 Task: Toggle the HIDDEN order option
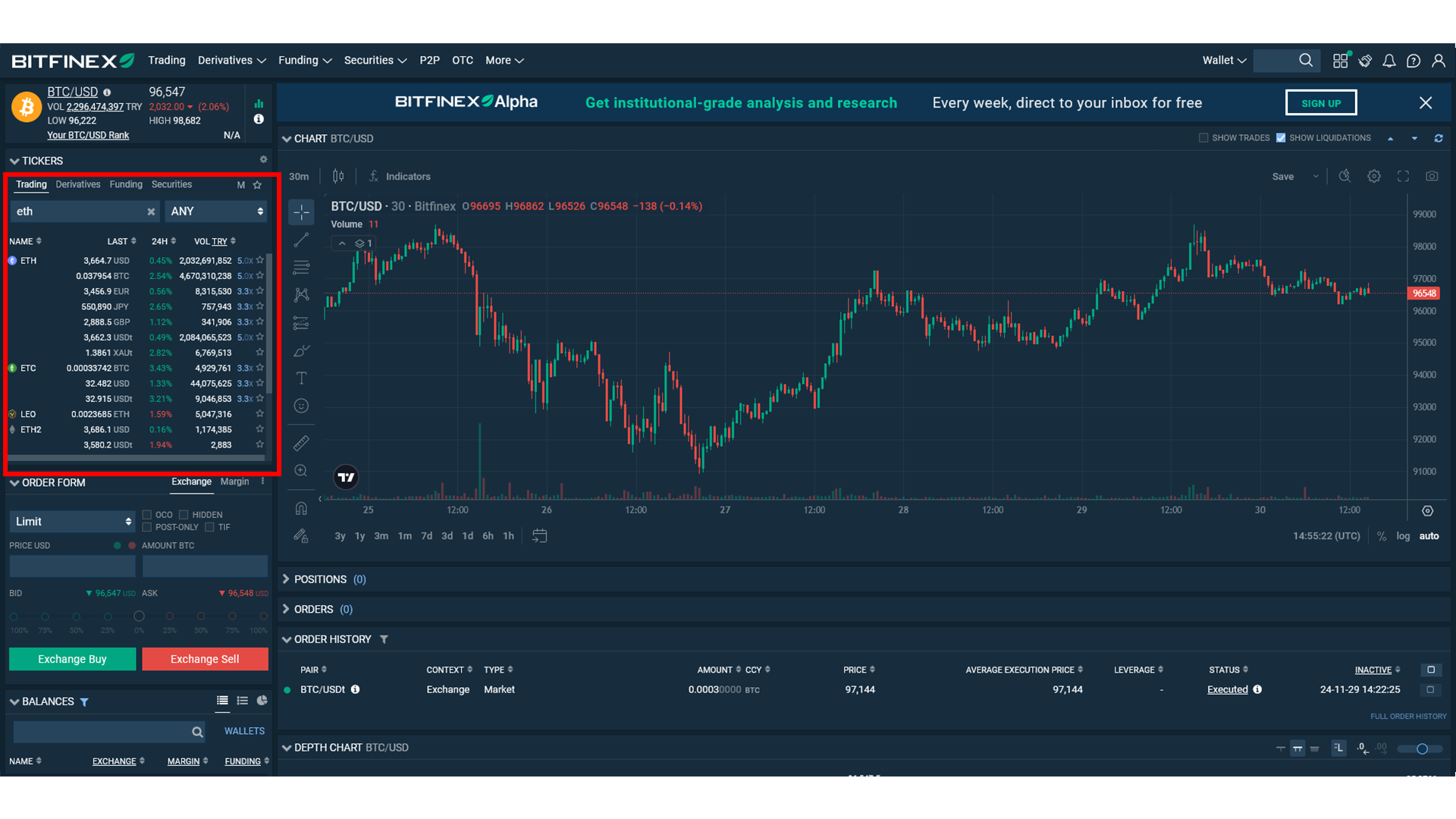tap(184, 514)
